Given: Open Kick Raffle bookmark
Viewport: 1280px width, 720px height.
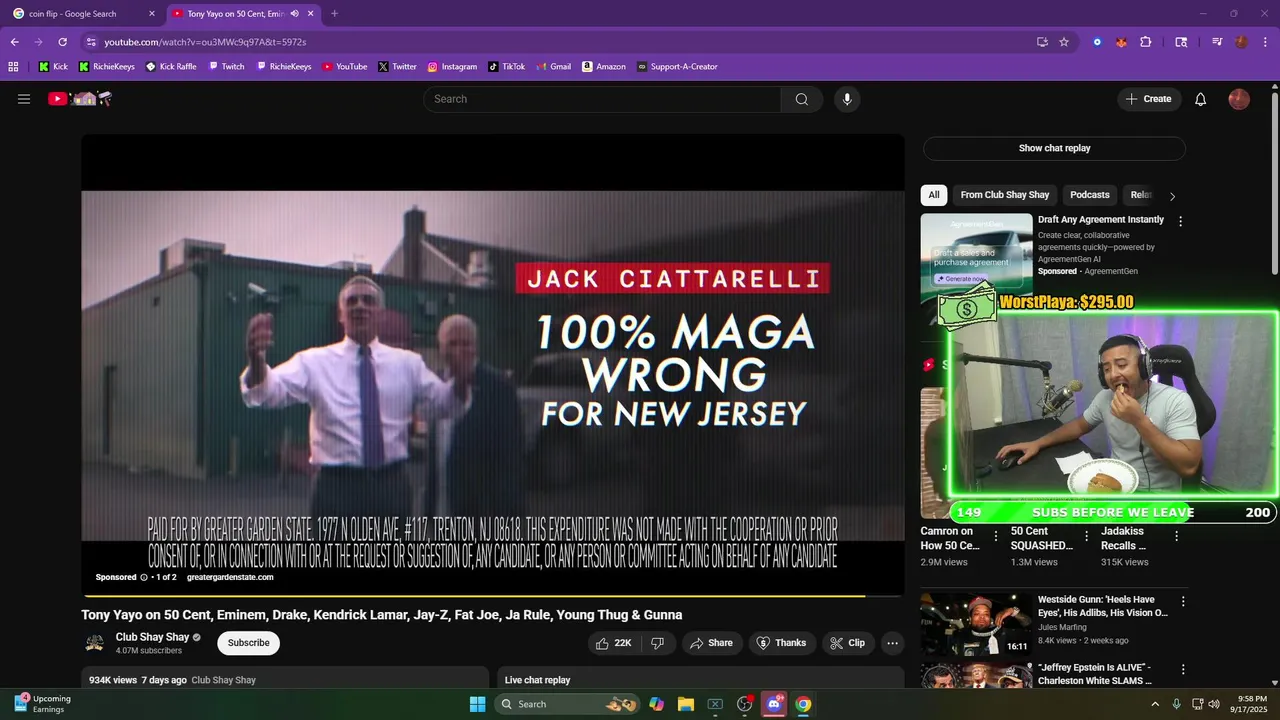Looking at the screenshot, I should (x=171, y=67).
